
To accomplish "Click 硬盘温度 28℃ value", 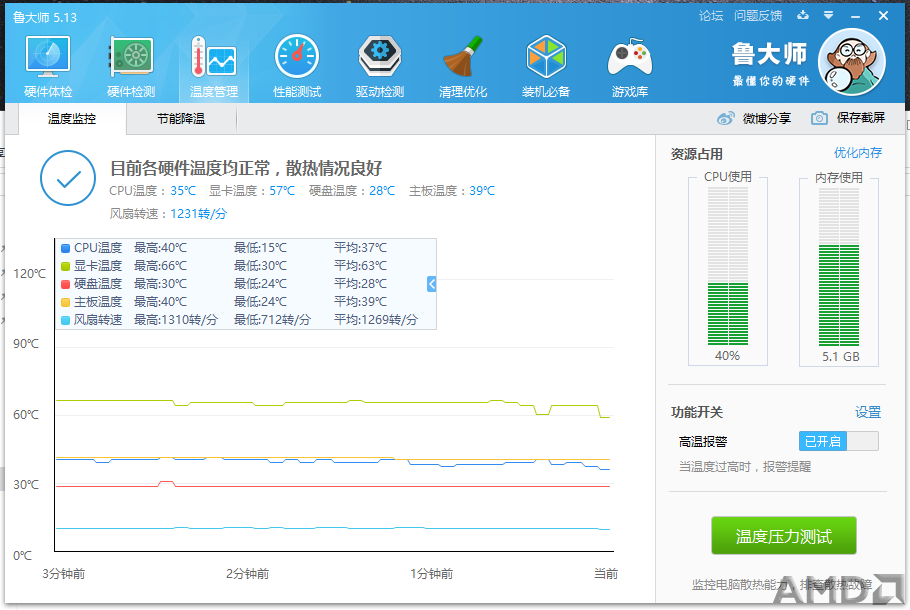I will [382, 190].
